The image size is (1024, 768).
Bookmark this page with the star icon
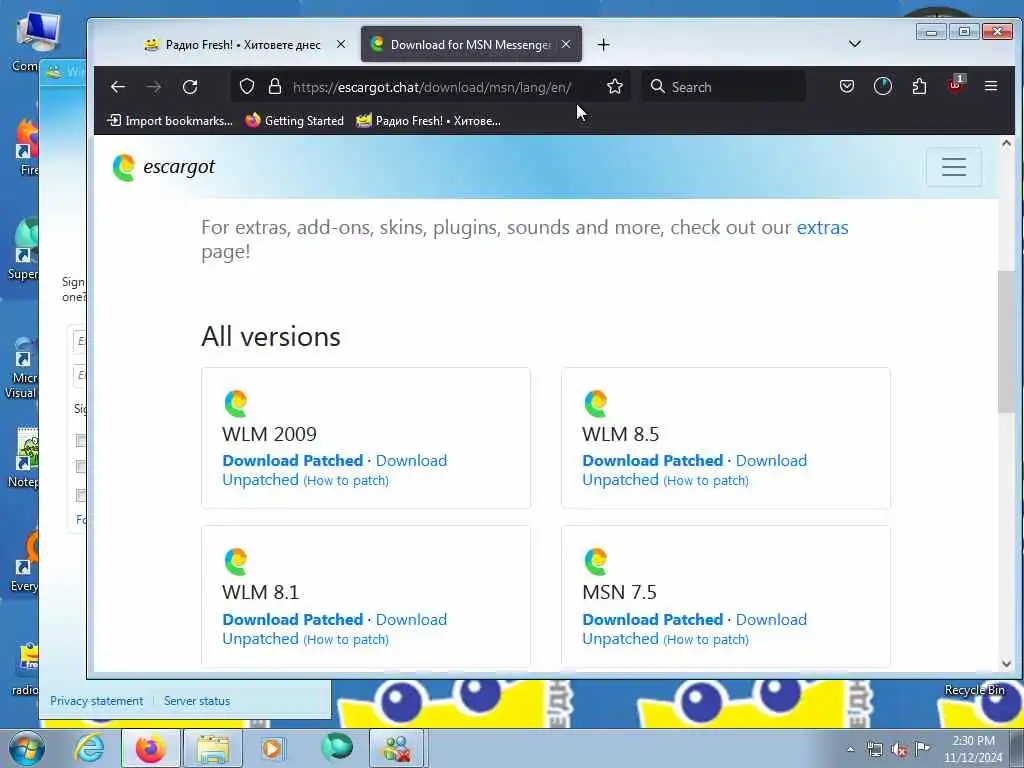(615, 86)
